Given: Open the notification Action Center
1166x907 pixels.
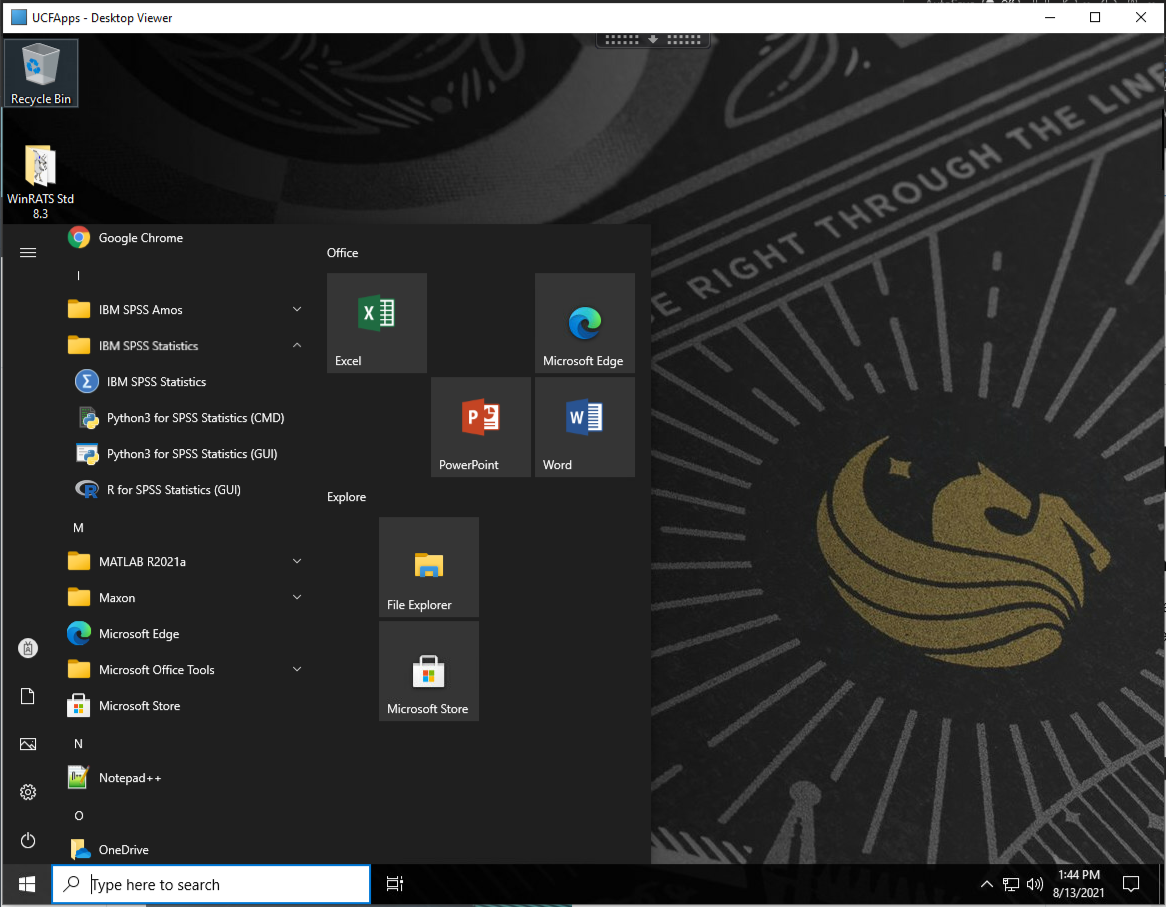Looking at the screenshot, I should (x=1131, y=884).
